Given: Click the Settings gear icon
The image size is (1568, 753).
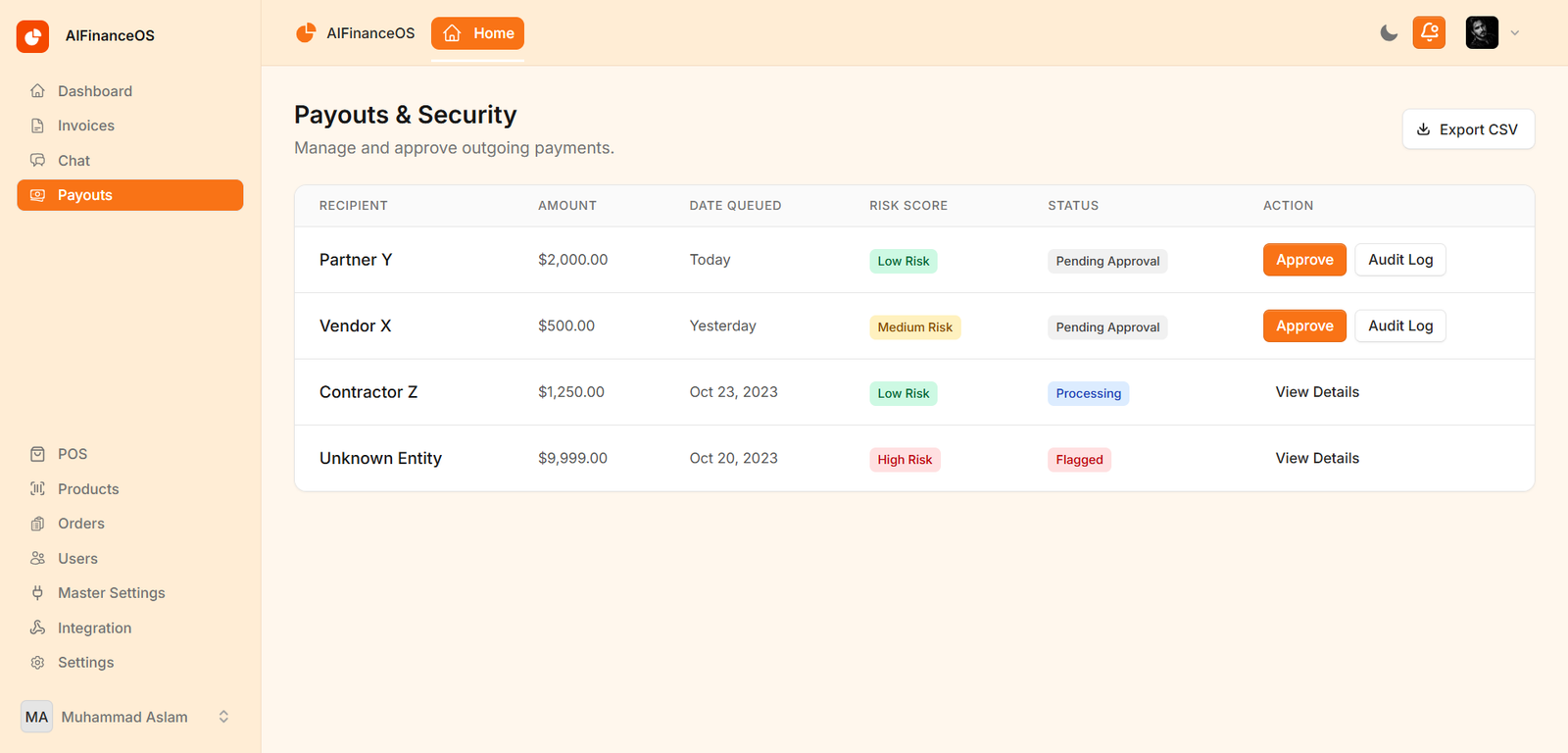Looking at the screenshot, I should tap(37, 663).
